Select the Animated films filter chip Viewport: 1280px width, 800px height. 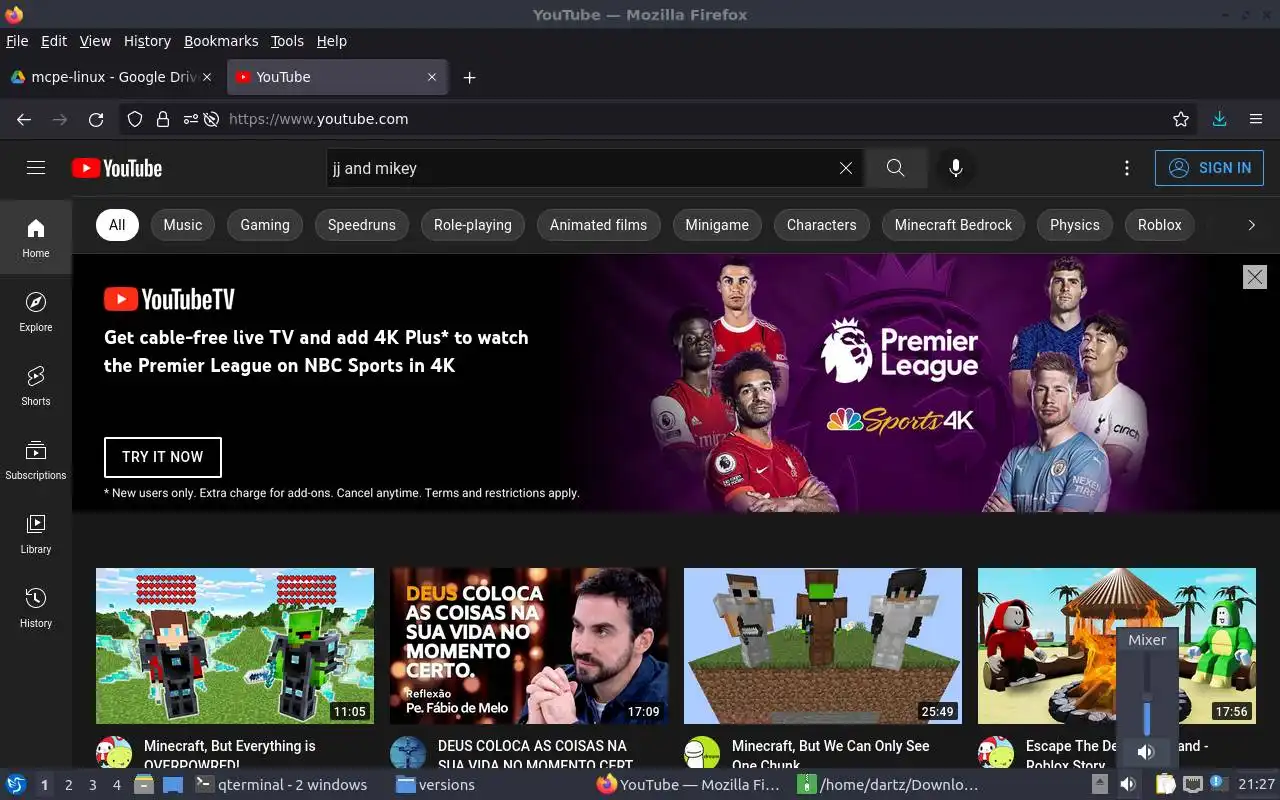[x=598, y=225]
